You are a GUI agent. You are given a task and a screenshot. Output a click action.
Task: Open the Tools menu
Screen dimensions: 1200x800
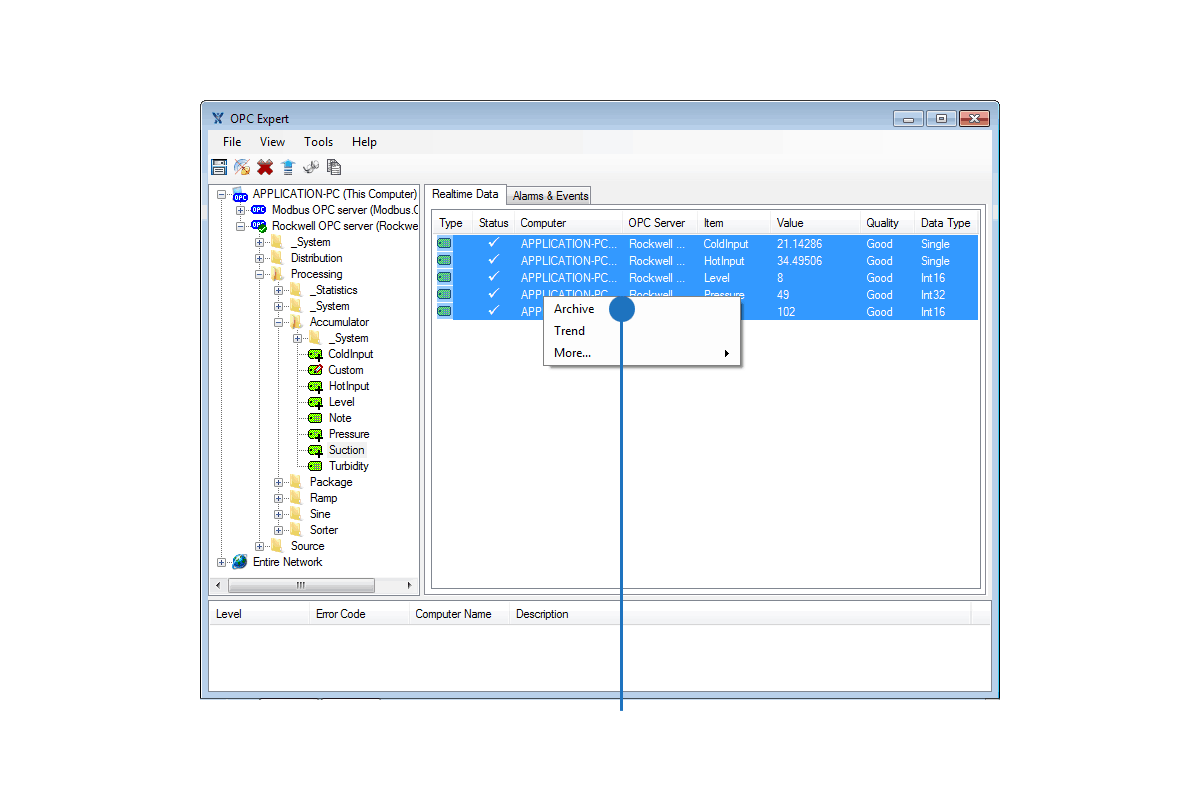(x=319, y=142)
